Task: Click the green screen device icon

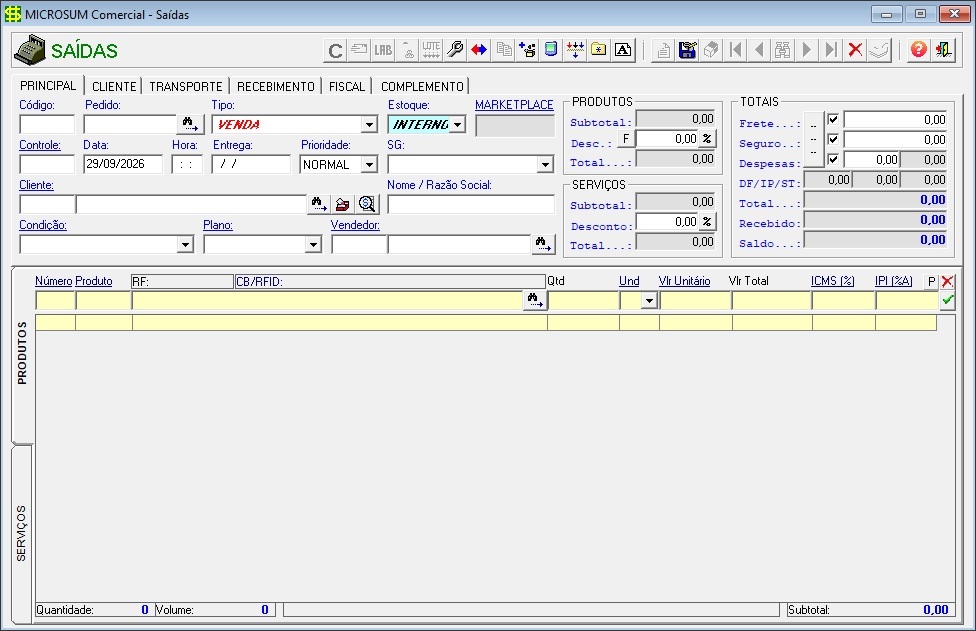Action: 551,50
